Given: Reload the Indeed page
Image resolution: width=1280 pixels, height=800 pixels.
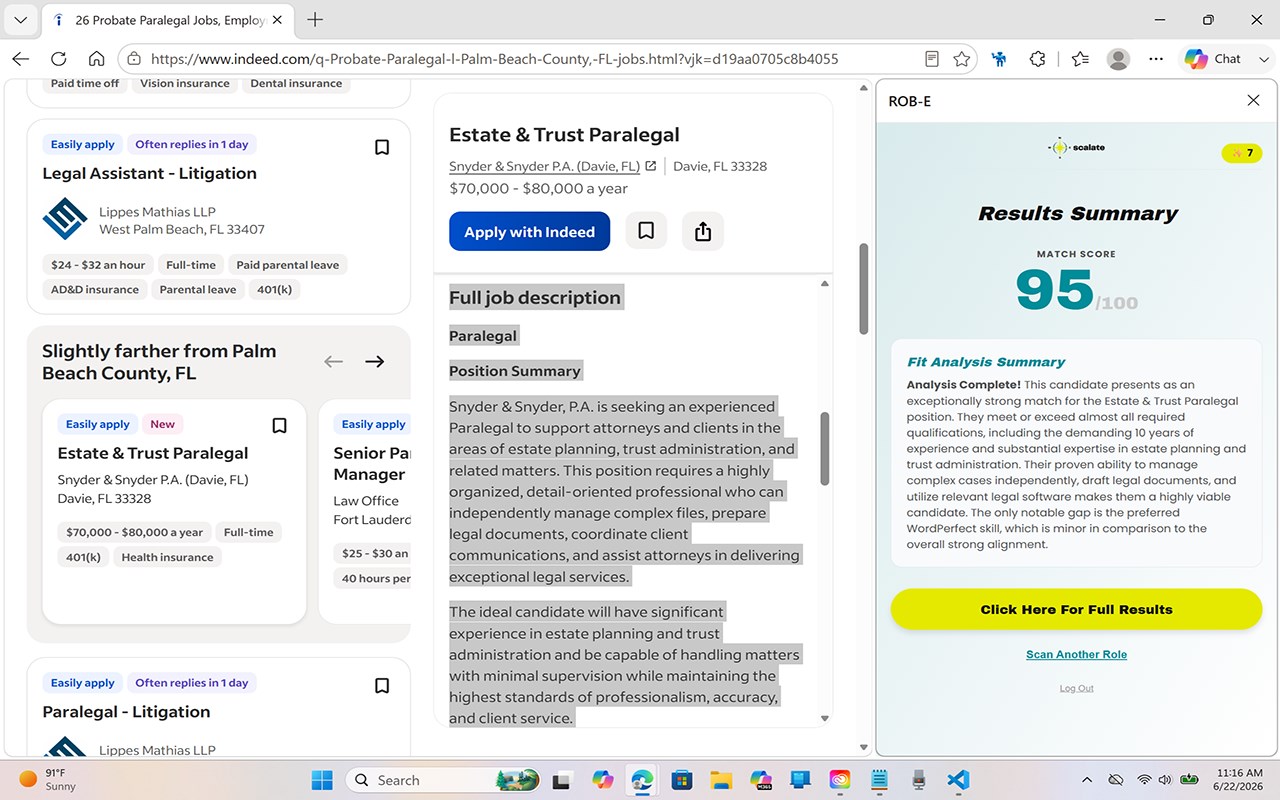Looking at the screenshot, I should (x=59, y=59).
